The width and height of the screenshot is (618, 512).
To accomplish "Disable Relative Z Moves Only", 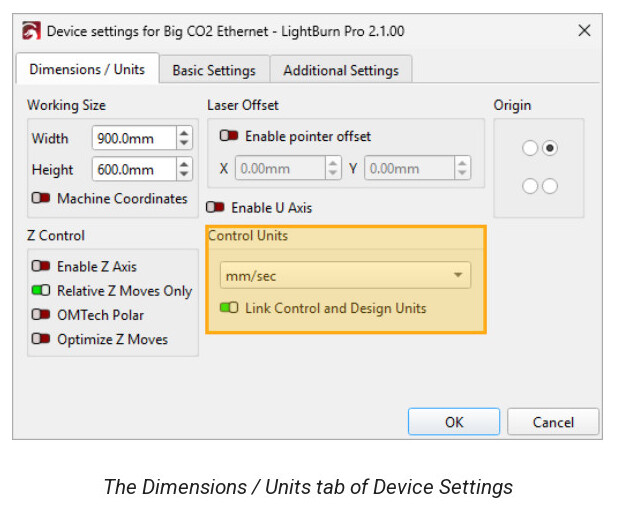I will click(x=41, y=291).
